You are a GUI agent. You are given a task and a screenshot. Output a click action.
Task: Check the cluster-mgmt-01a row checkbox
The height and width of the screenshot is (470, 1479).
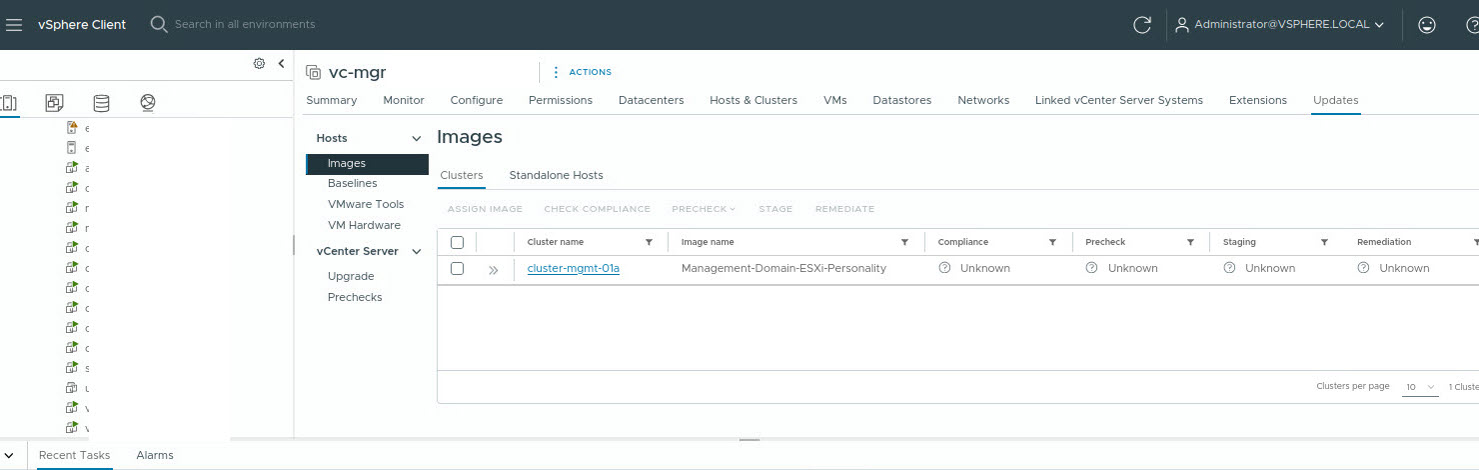click(x=457, y=268)
